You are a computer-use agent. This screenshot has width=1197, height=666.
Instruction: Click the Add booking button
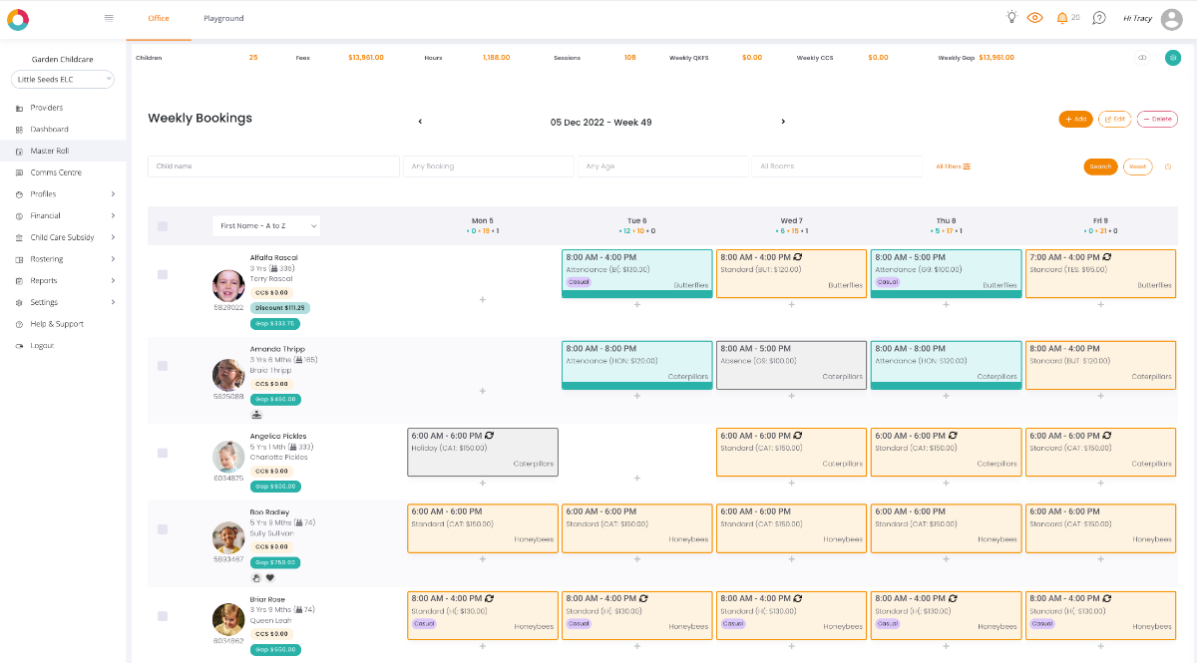pyautogui.click(x=1076, y=119)
